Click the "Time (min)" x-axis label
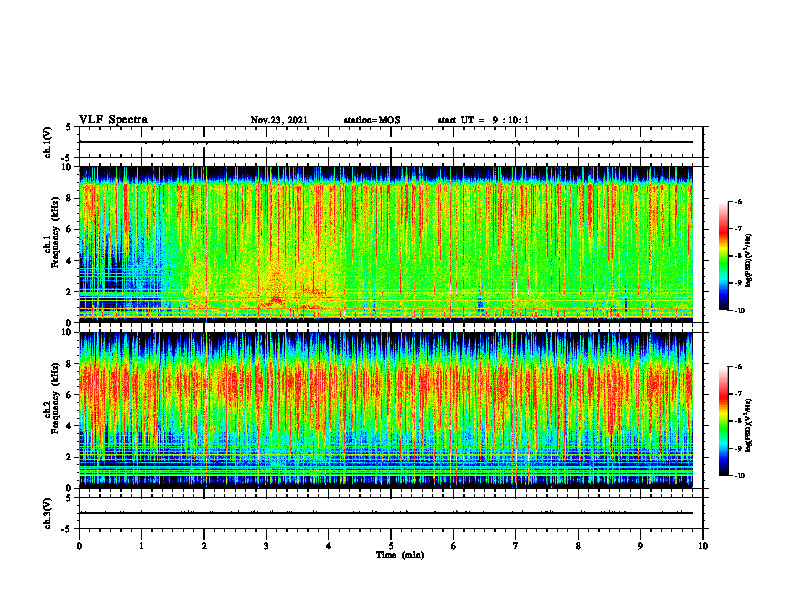Viewport: 792px width, 612px height. [x=400, y=555]
